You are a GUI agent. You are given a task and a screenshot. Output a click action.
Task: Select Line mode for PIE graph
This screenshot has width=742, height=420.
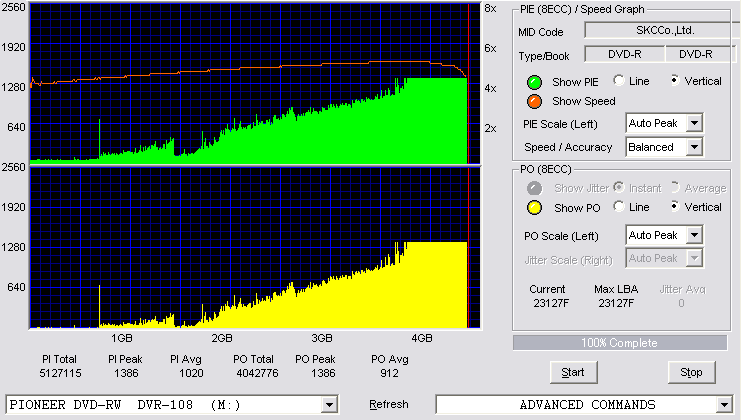tap(618, 80)
